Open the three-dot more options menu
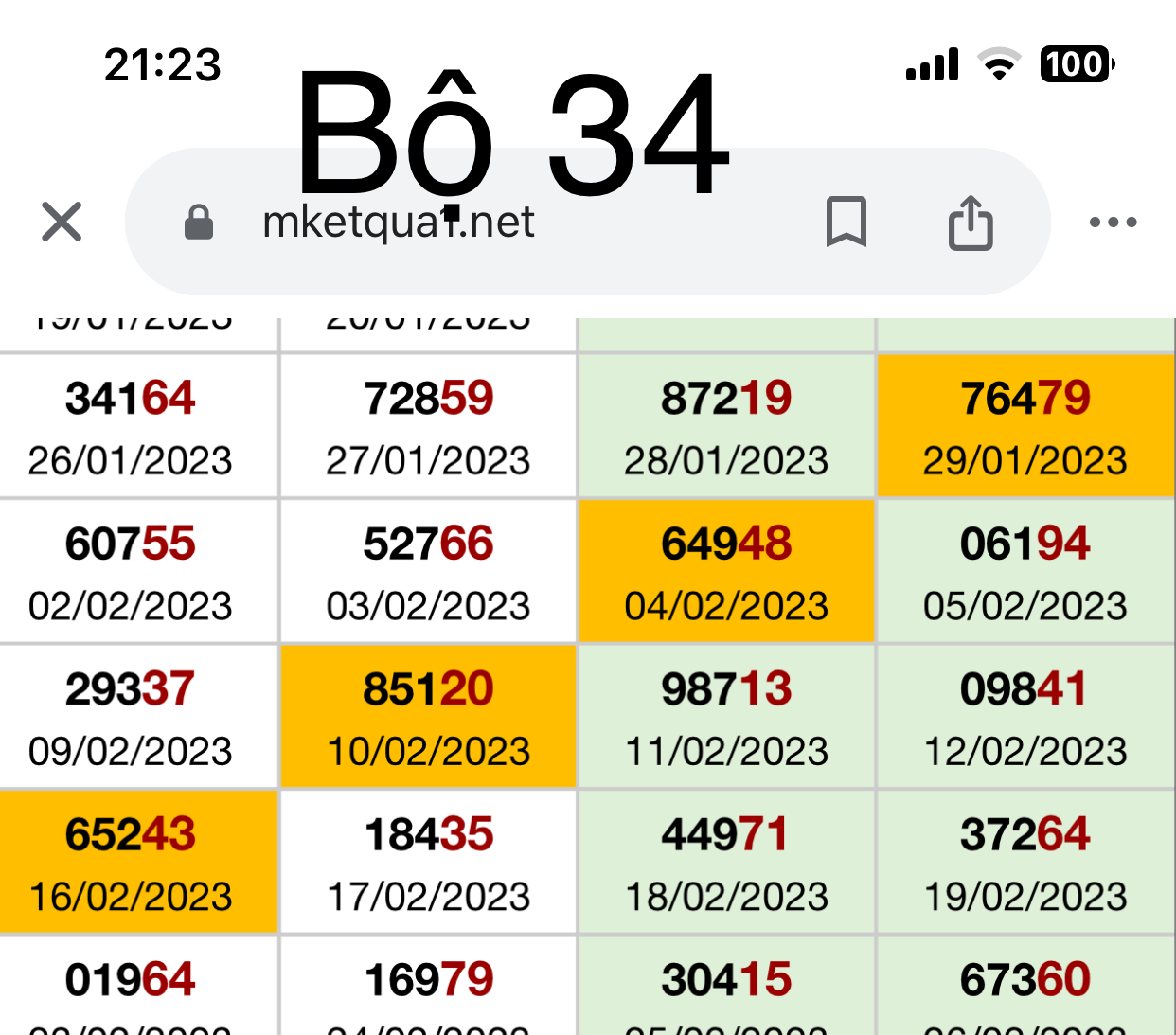This screenshot has height=1035, width=1176. 1113,223
